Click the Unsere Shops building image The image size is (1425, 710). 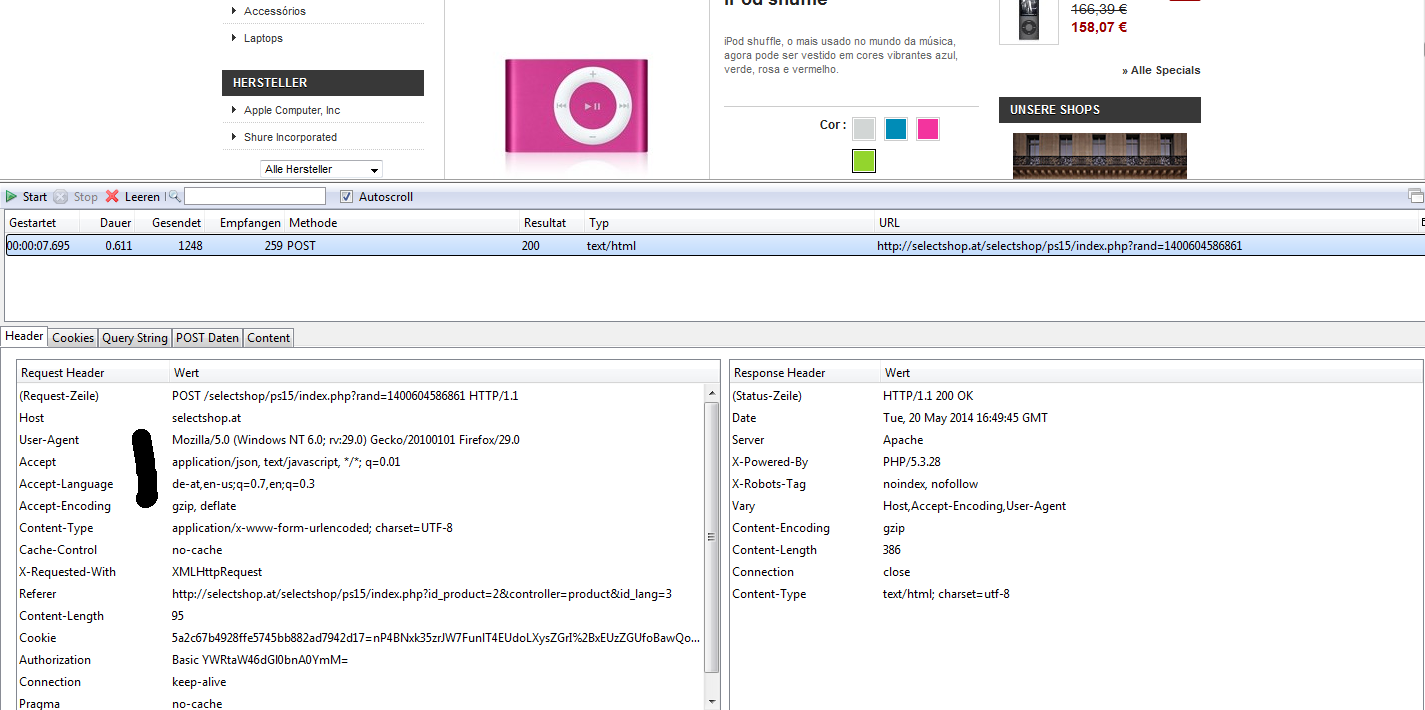click(1100, 156)
